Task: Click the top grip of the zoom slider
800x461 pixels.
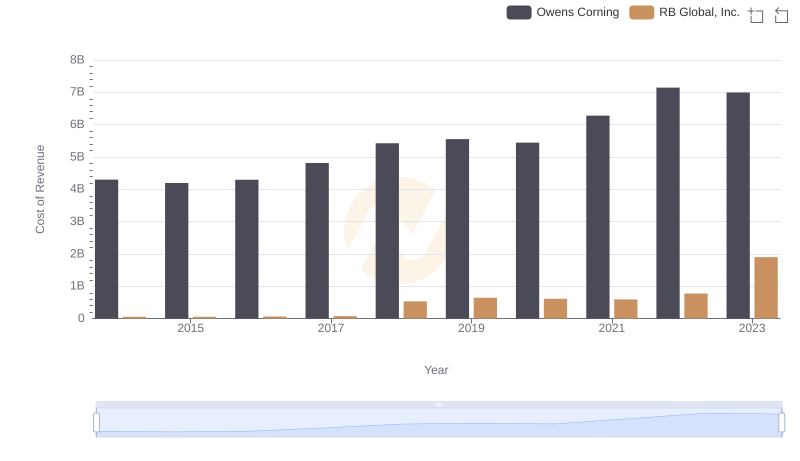Action: click(439, 404)
